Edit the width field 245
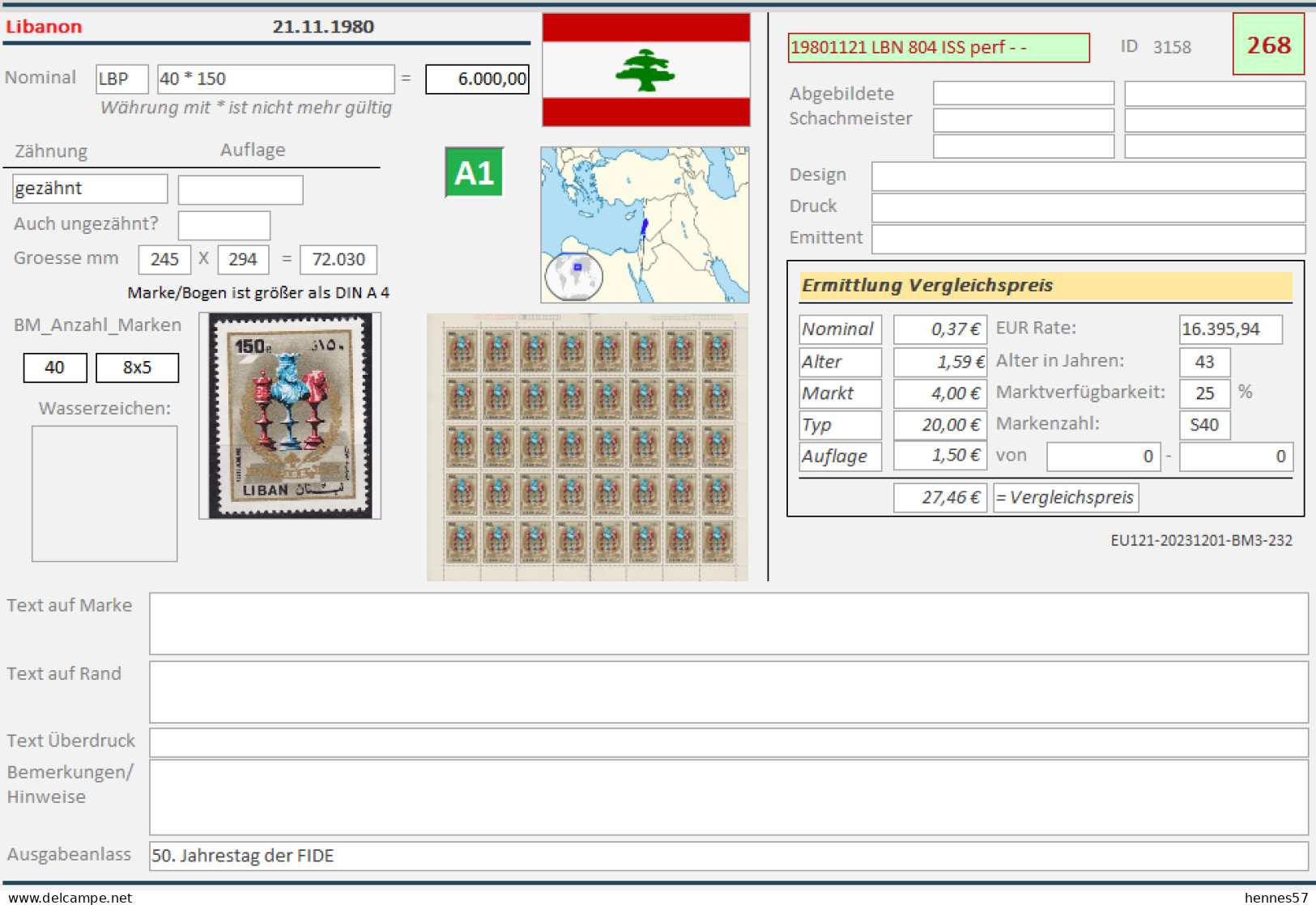Image resolution: width=1316 pixels, height=905 pixels. click(x=164, y=260)
